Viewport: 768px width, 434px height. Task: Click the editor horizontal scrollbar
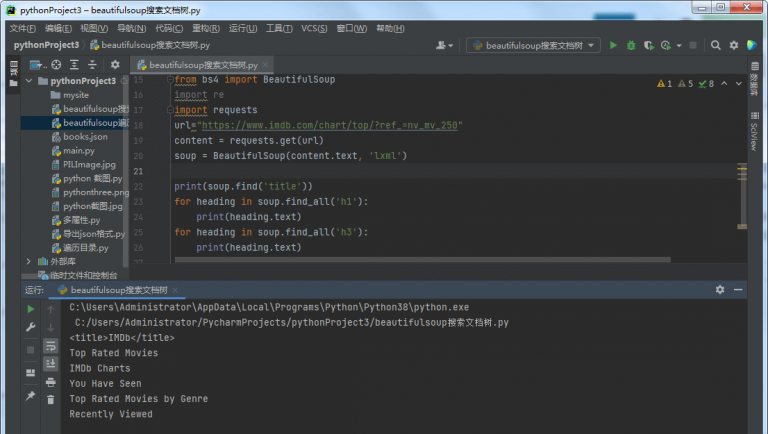tap(422, 260)
